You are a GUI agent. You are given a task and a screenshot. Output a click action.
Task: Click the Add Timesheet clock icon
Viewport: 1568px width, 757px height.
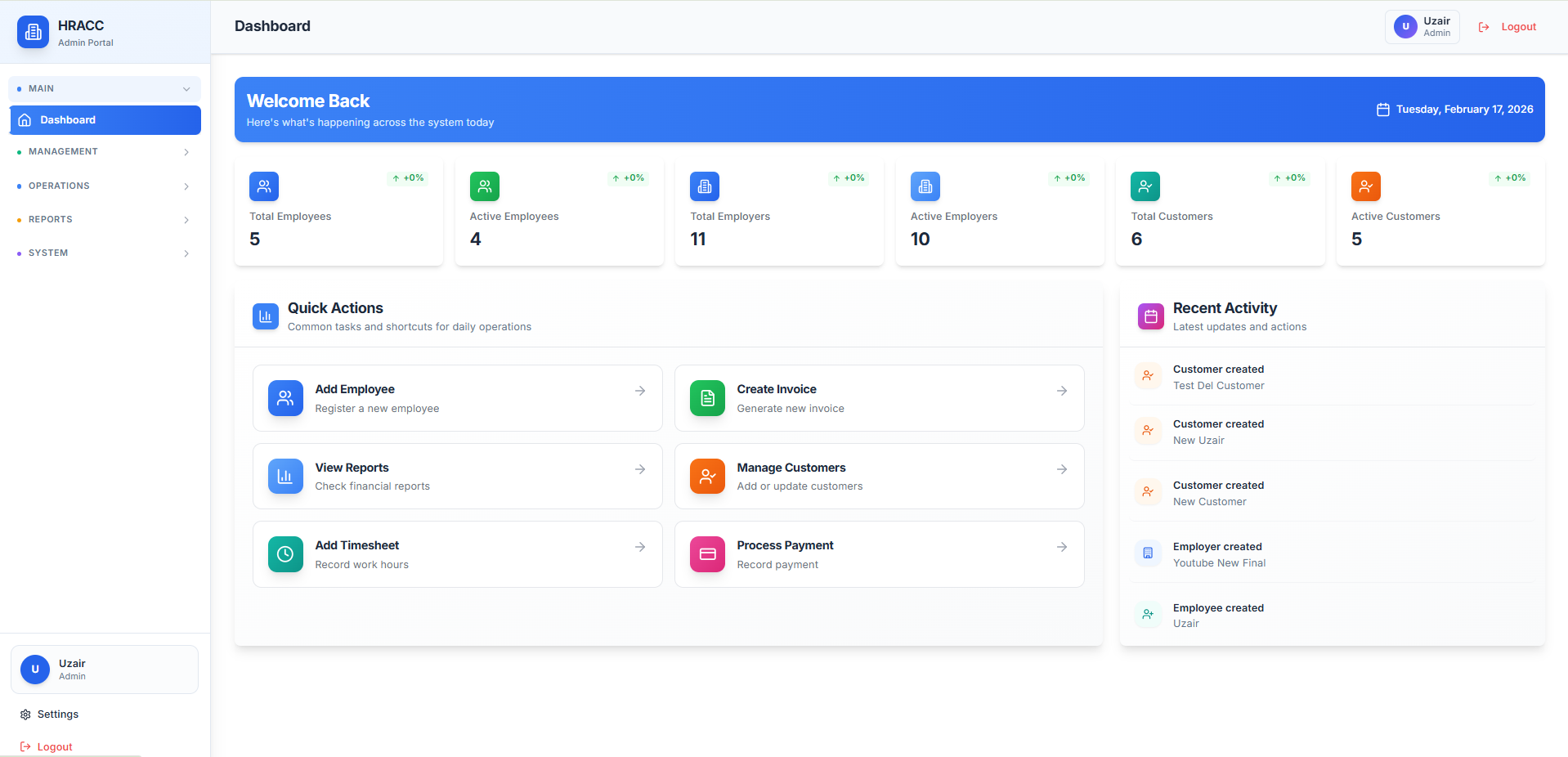point(285,554)
